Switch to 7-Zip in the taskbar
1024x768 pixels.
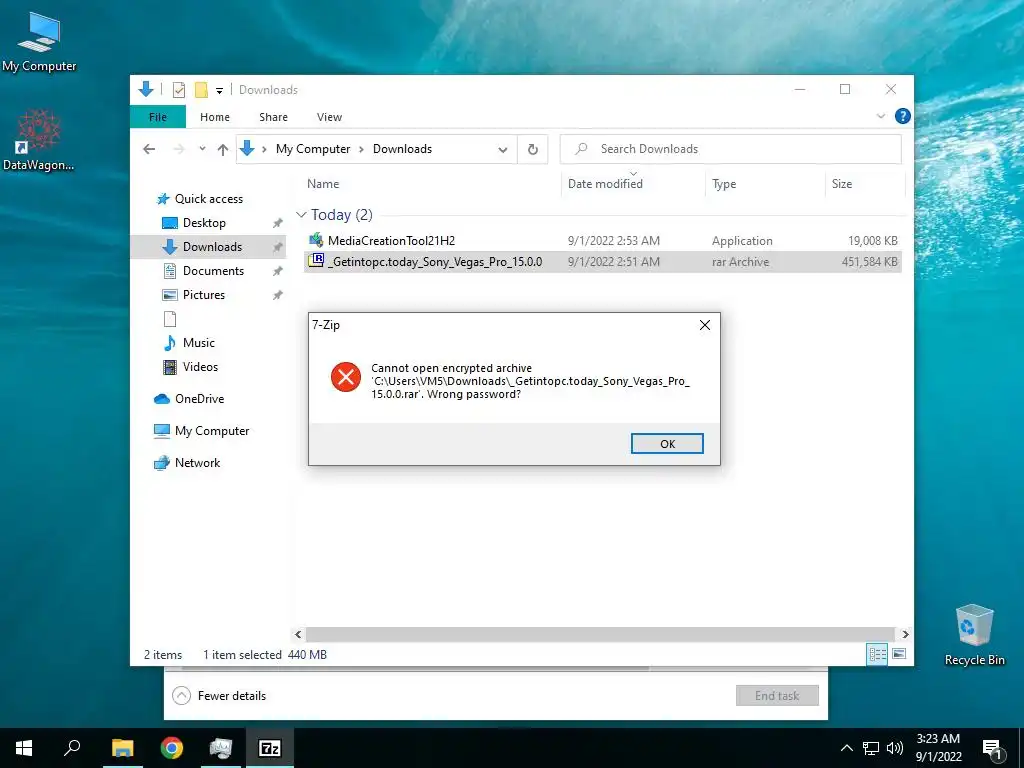coord(270,748)
